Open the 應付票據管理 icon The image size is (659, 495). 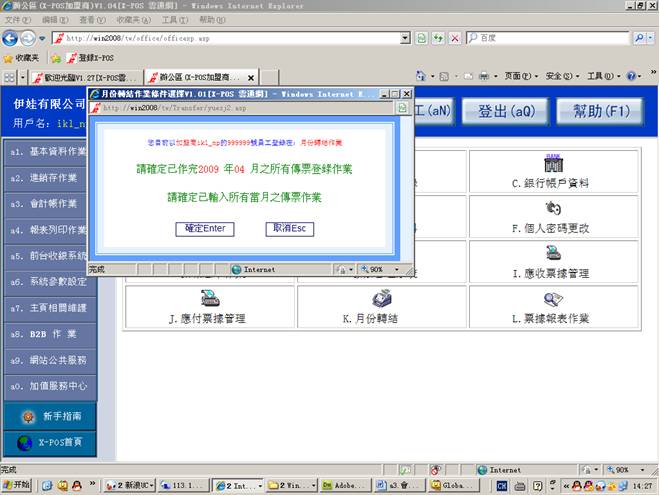coord(210,298)
